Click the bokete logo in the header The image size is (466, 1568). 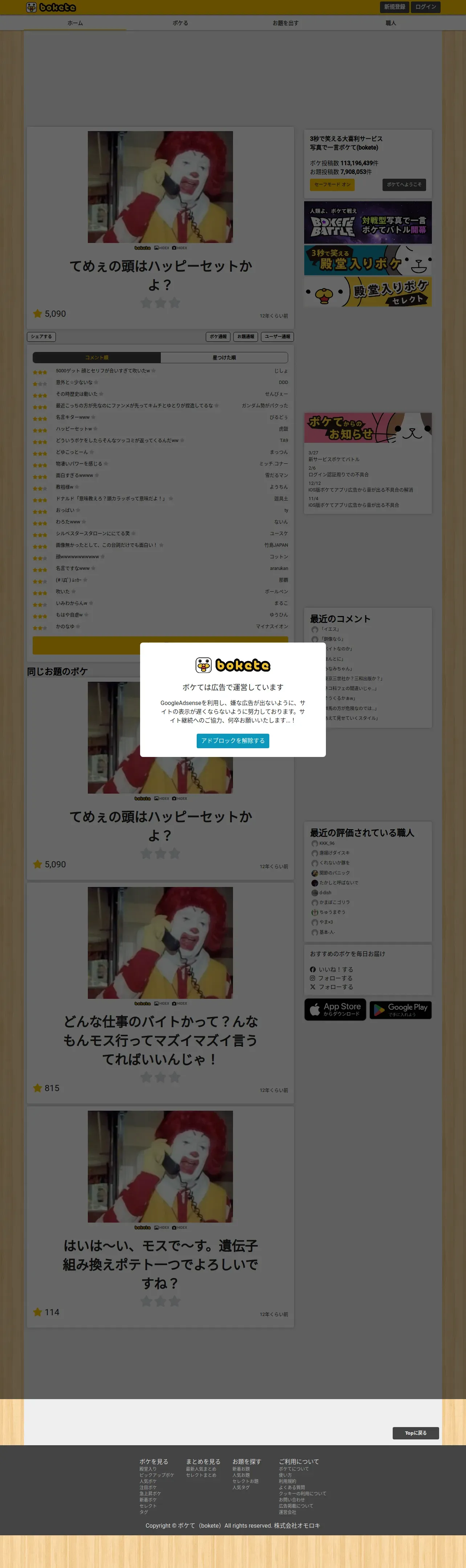[x=51, y=7]
